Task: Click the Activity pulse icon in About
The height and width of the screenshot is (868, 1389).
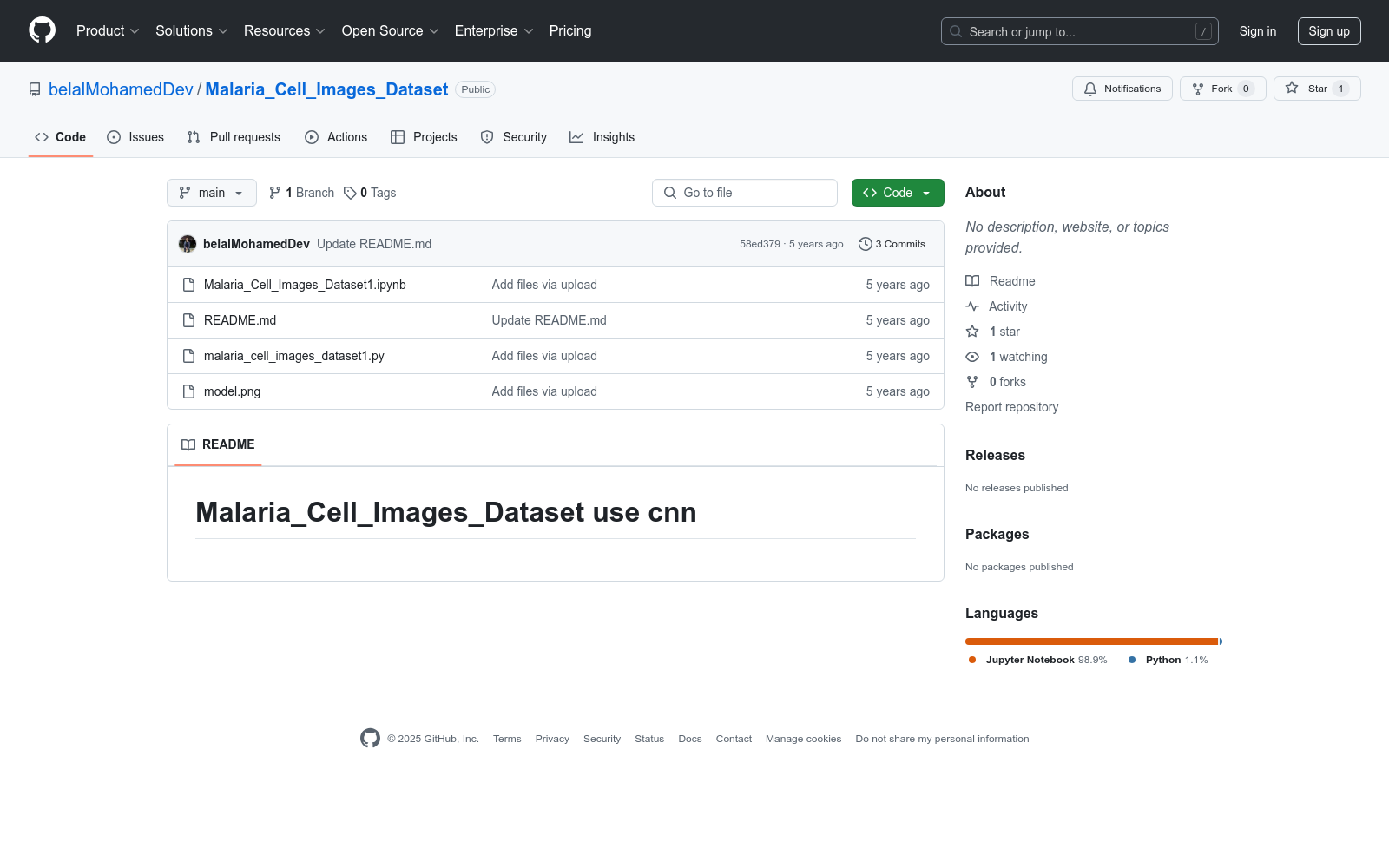Action: coord(972,306)
